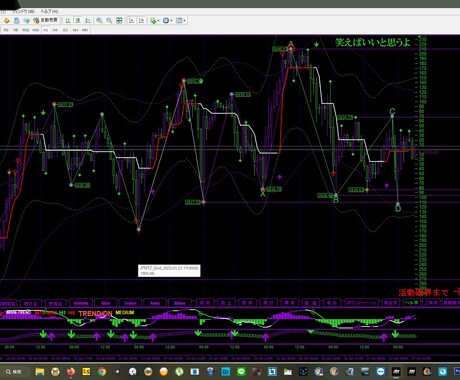
Task: Switch chart to bar chart type
Action: click(68, 21)
